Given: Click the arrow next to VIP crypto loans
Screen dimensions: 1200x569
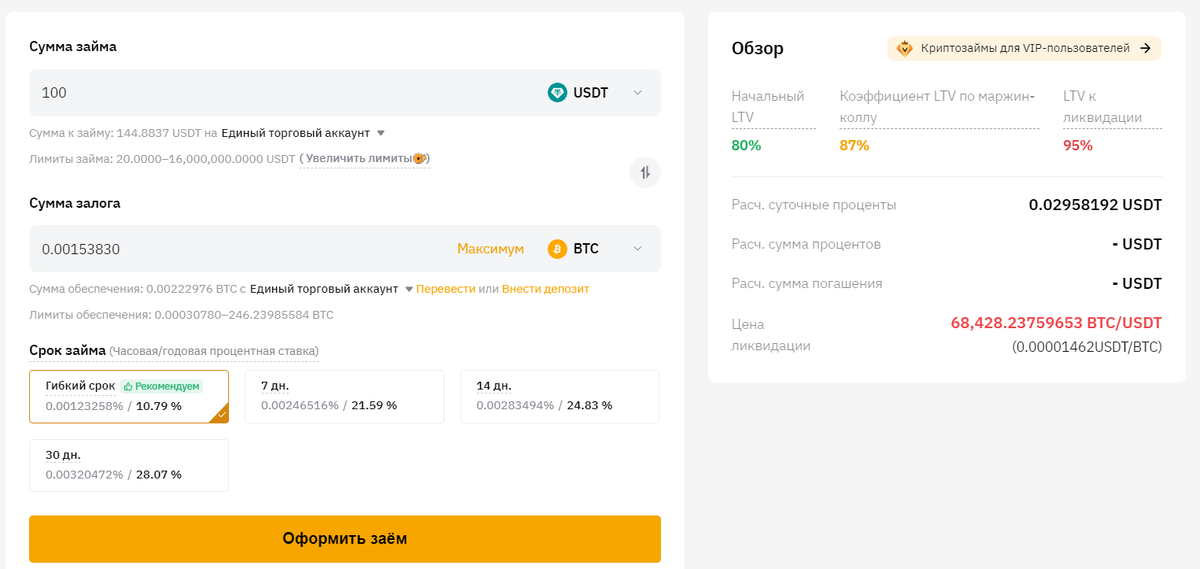Looking at the screenshot, I should tap(1145, 48).
